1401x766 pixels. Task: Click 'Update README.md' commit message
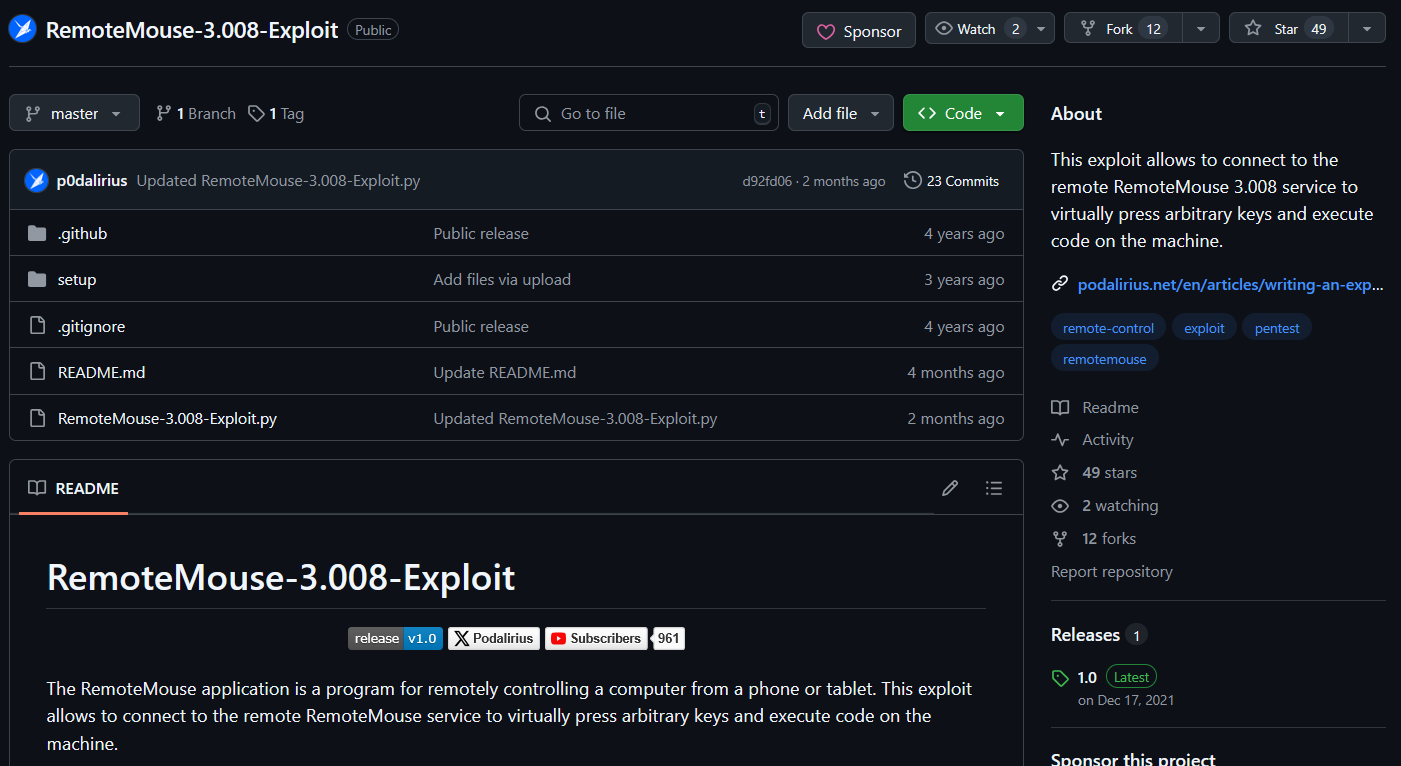504,372
